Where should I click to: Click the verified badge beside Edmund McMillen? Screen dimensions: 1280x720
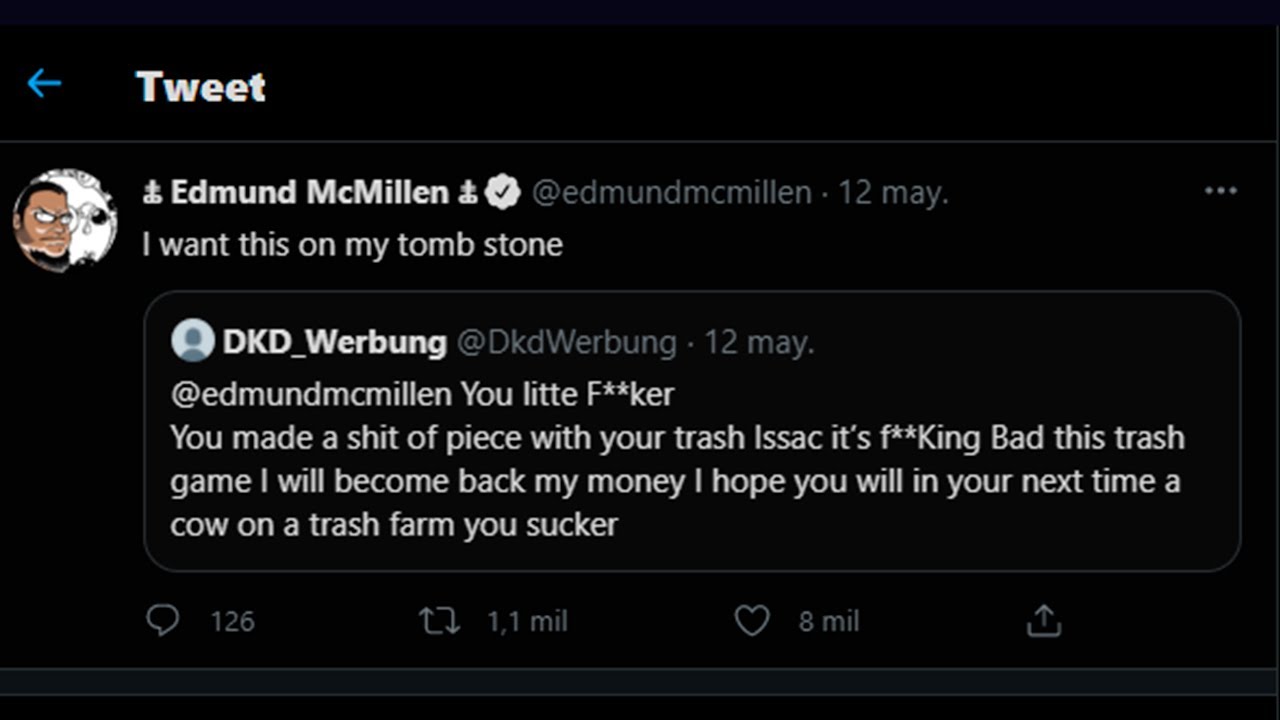point(503,192)
